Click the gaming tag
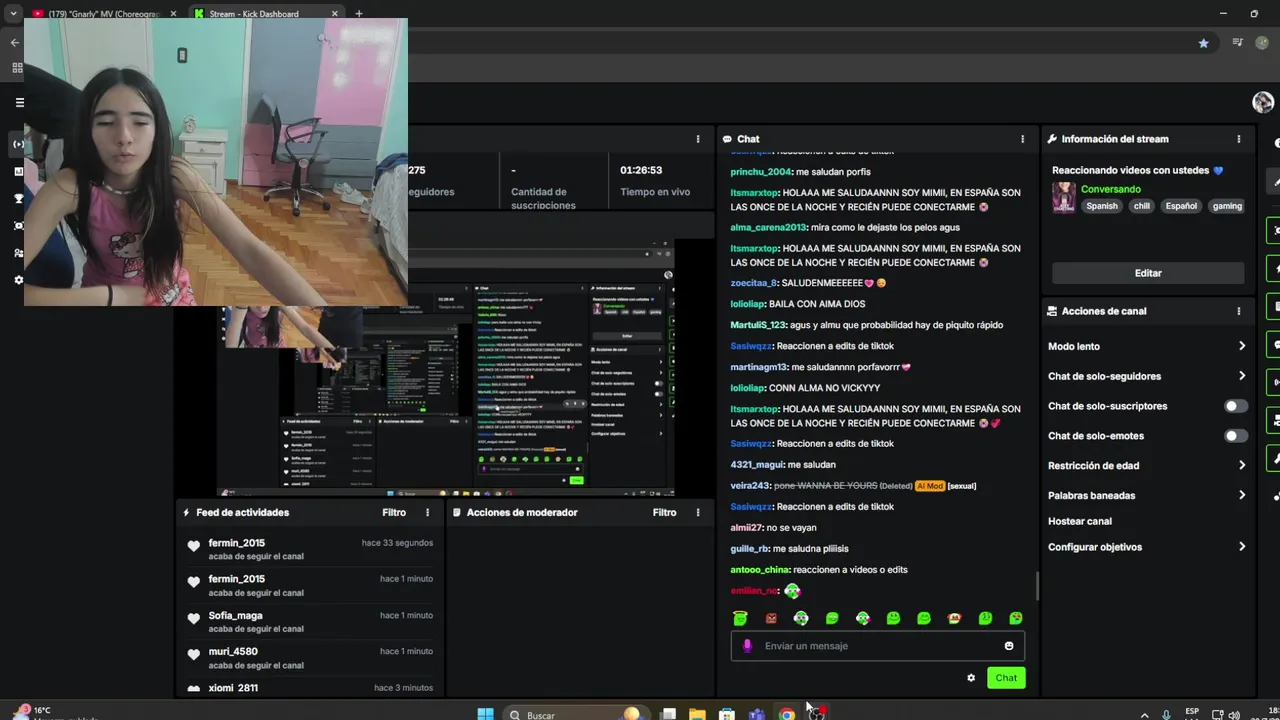Viewport: 1280px width, 720px height. [1227, 206]
